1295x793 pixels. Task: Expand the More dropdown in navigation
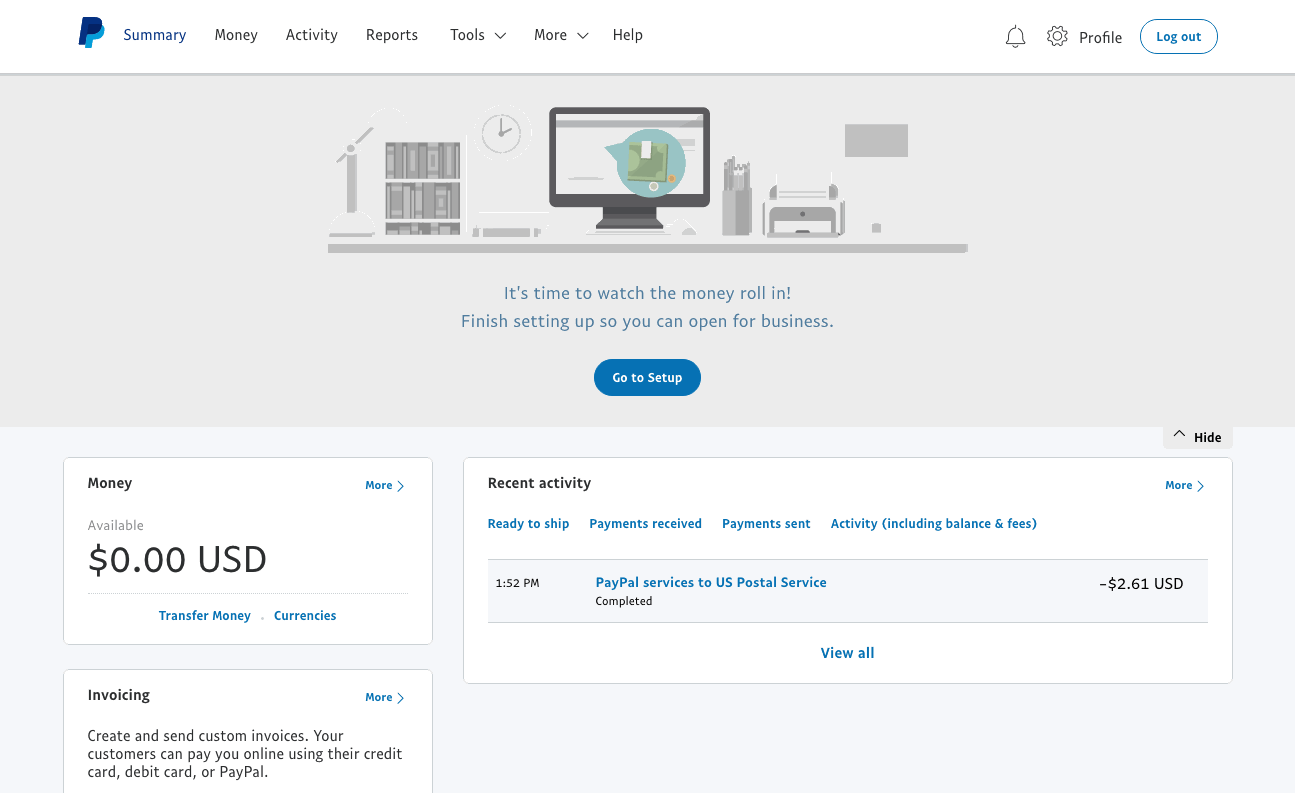[x=561, y=35]
